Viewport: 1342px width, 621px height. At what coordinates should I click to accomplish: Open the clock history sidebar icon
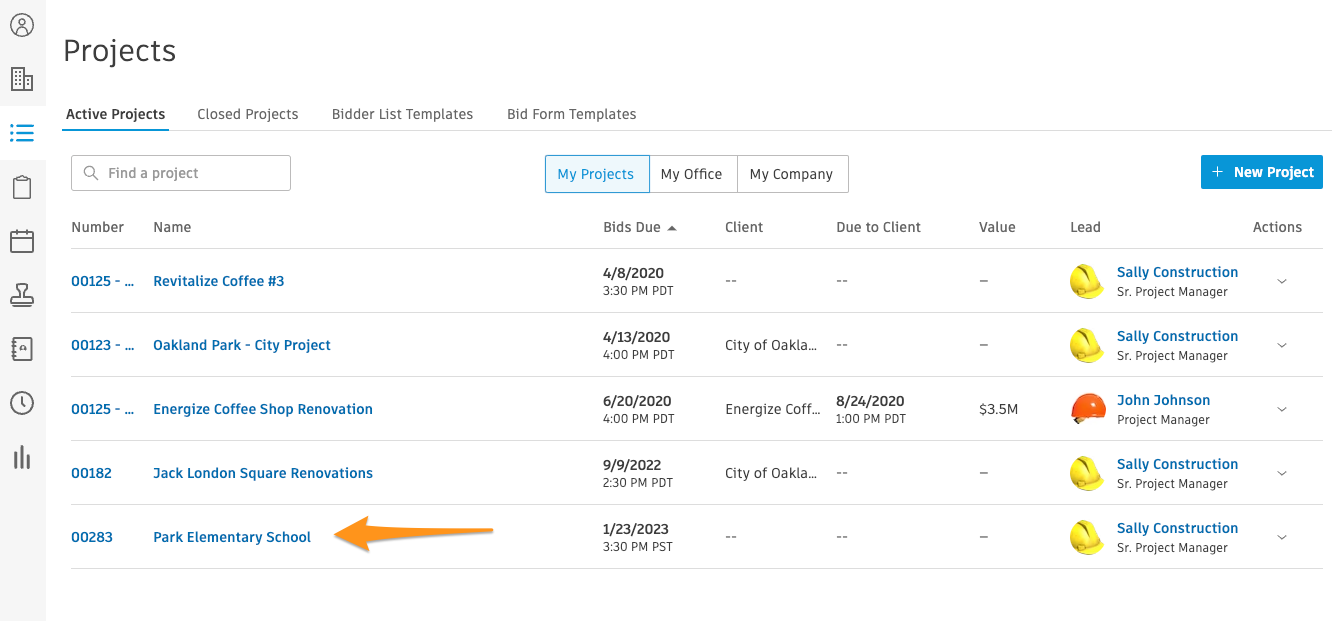click(x=22, y=403)
